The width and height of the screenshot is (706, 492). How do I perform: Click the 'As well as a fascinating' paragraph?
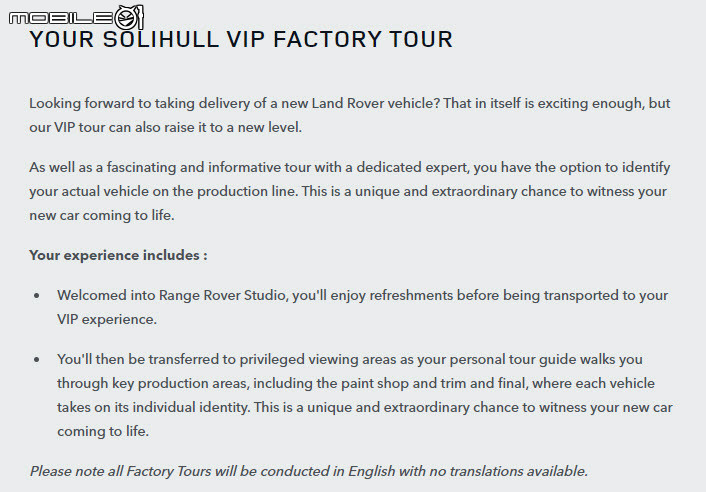[350, 191]
